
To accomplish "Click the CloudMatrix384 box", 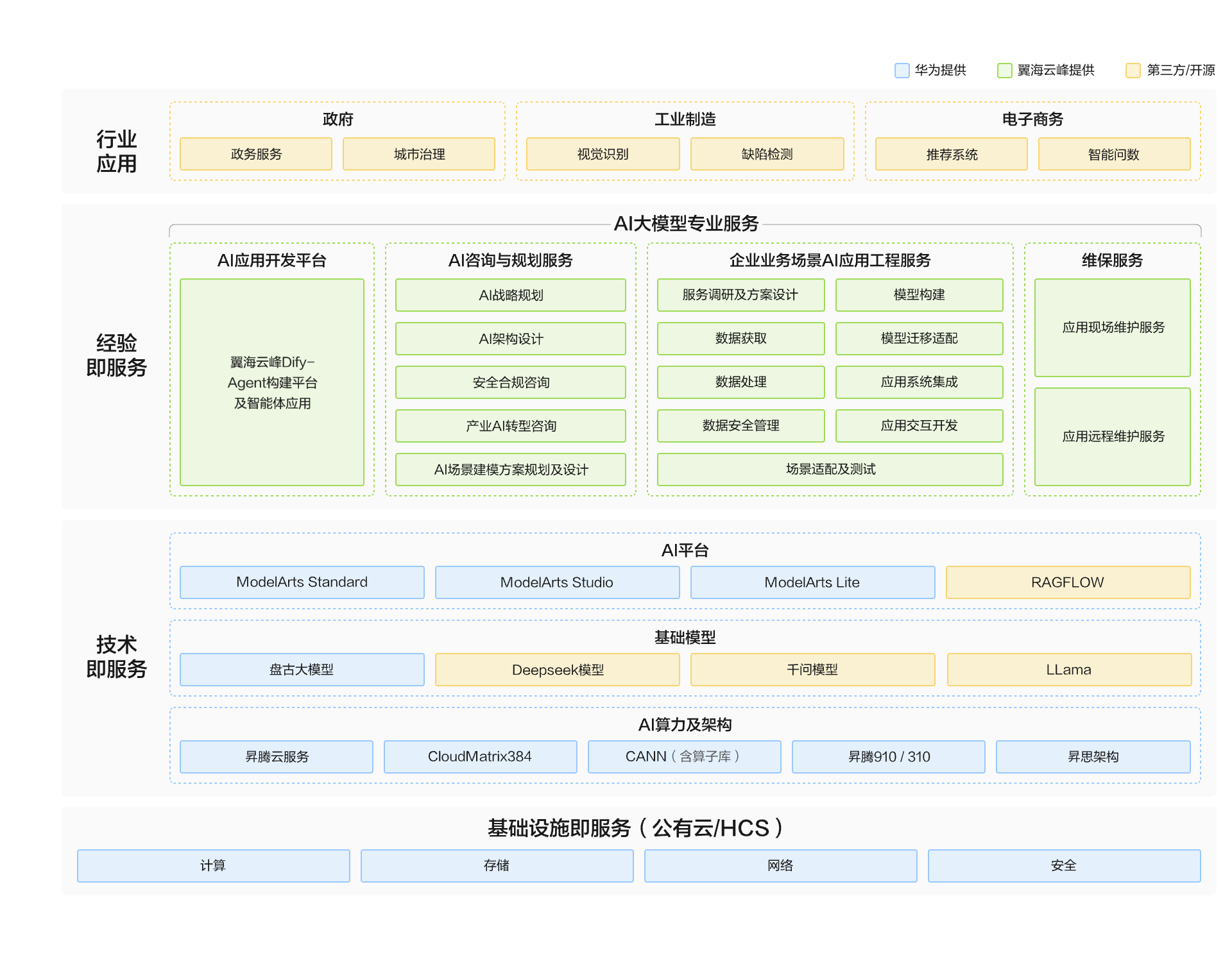I will 481,757.
